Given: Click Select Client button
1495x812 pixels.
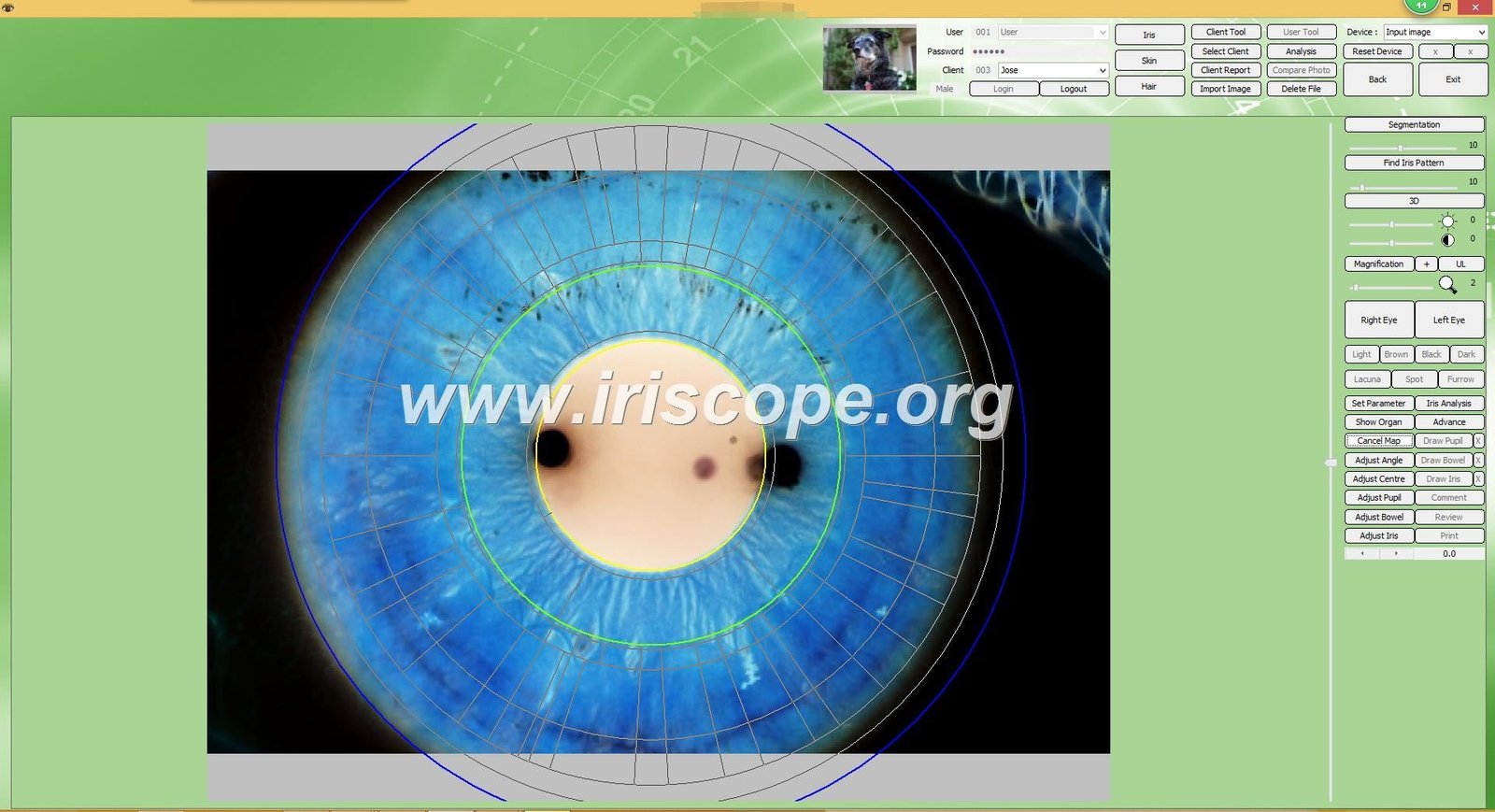Looking at the screenshot, I should [x=1226, y=51].
